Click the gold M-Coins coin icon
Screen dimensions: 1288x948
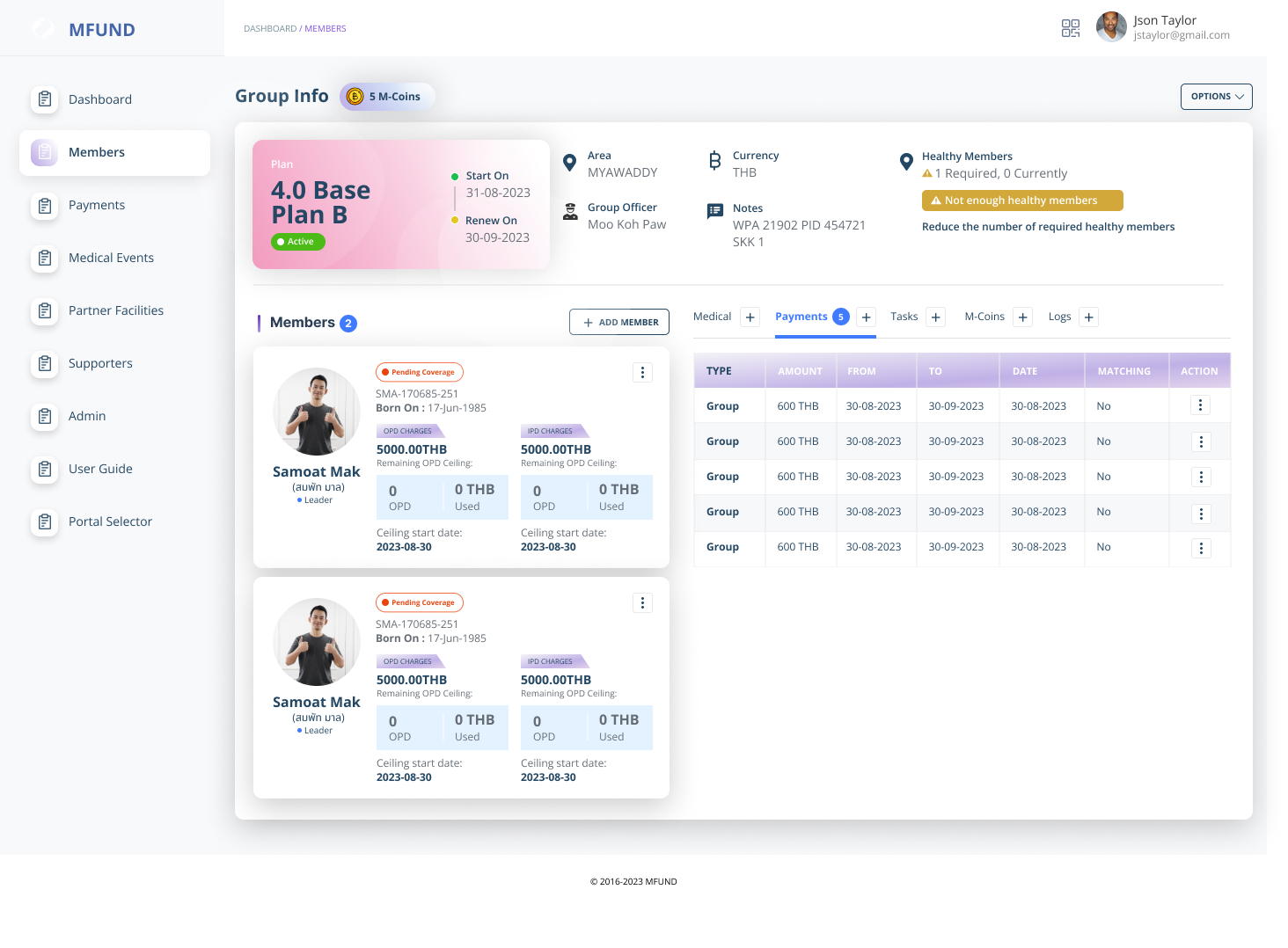tap(355, 97)
